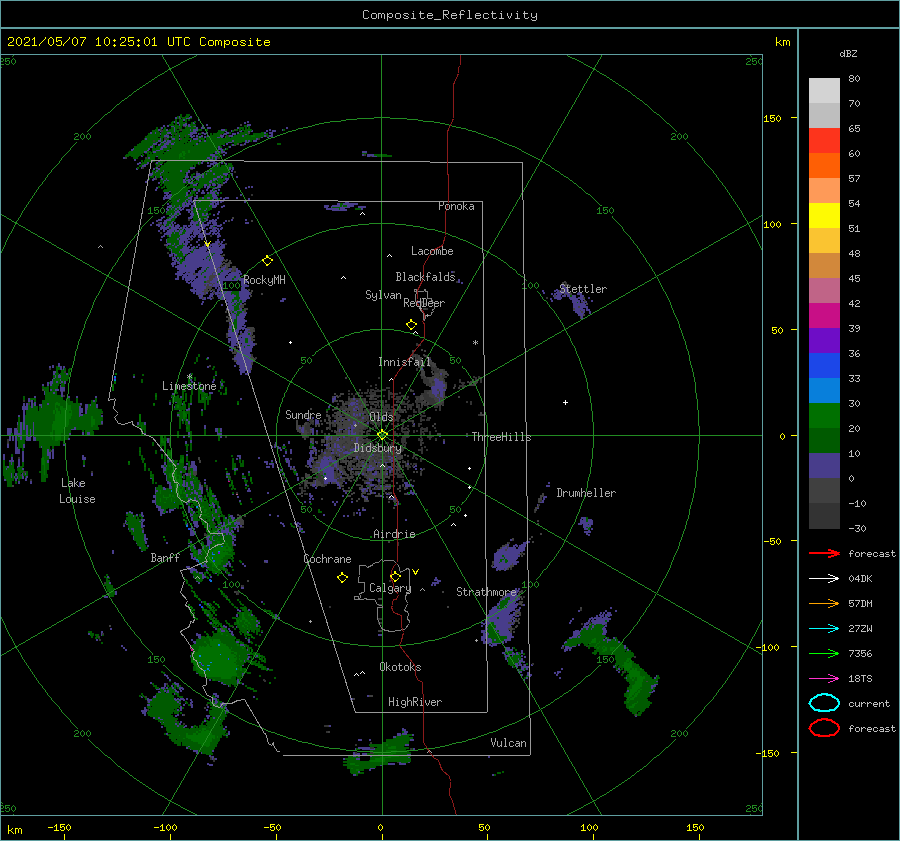Click the Okotoks city label
Viewport: 900px width, 841px height.
tap(400, 667)
